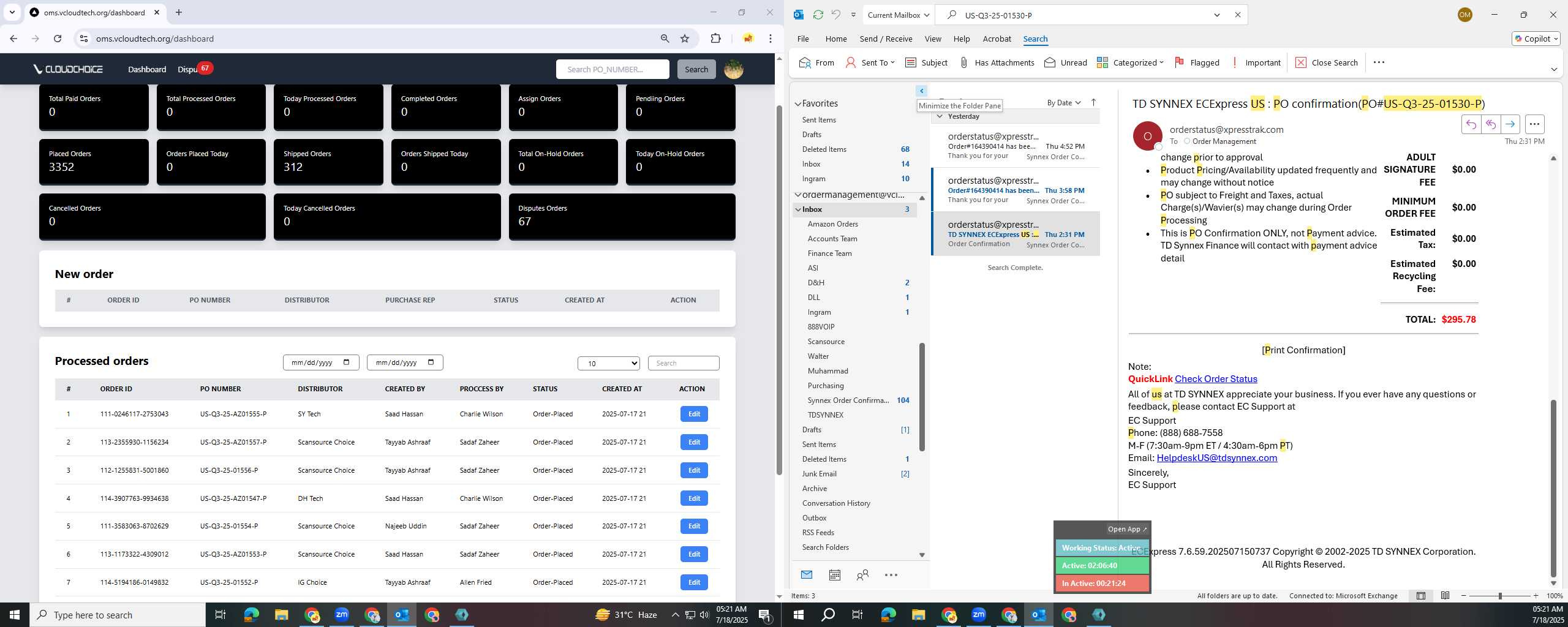Image resolution: width=1568 pixels, height=627 pixels.
Task: Open Mail view icon at bottom of folder pane
Action: tap(807, 574)
